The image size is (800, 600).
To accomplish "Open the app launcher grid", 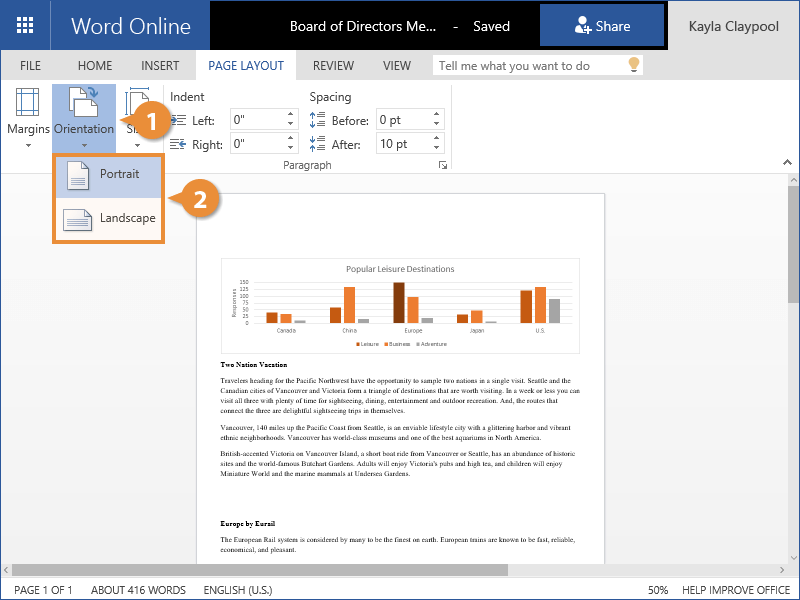I will [x=25, y=27].
